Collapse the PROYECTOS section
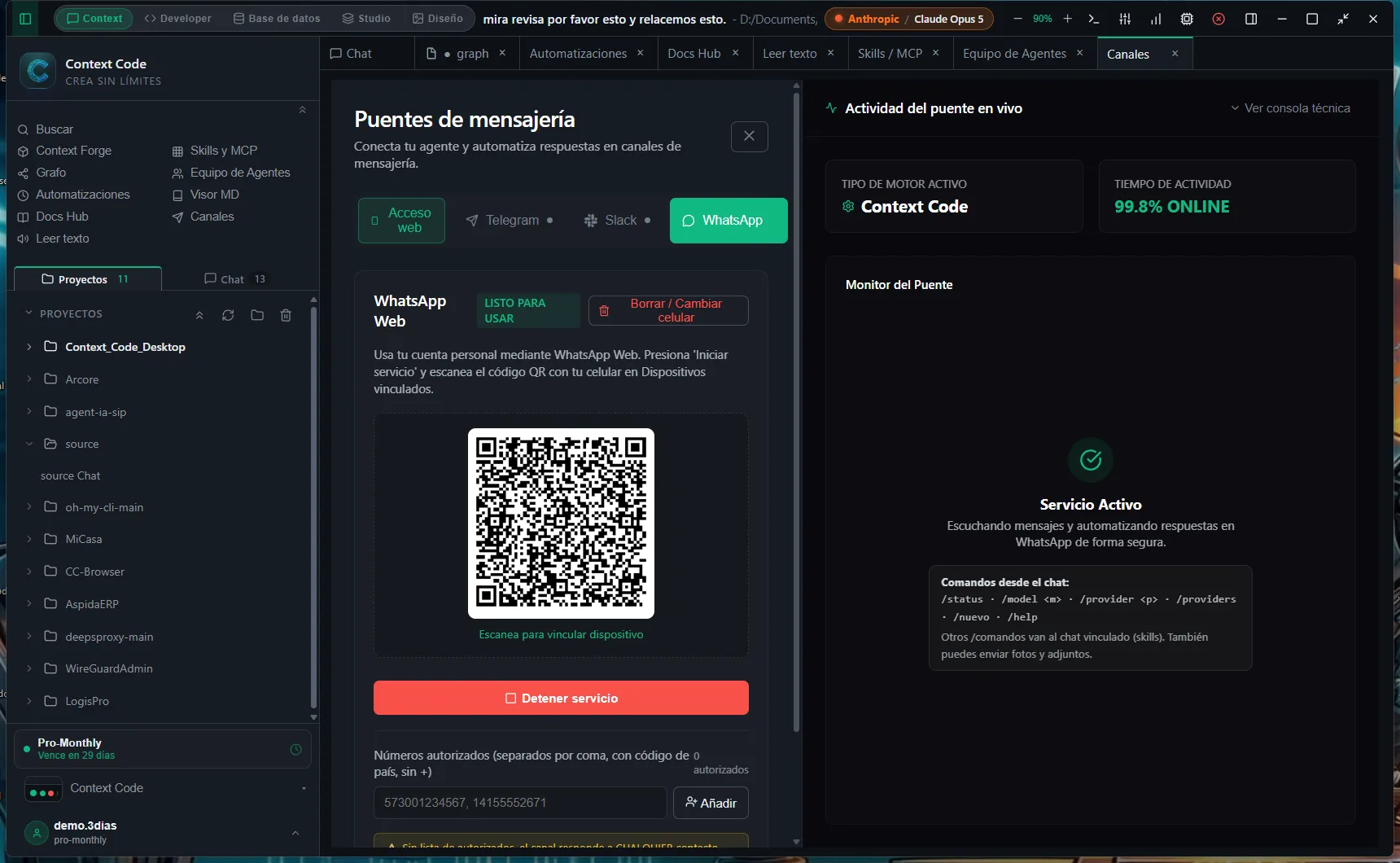1400x863 pixels. coord(29,313)
